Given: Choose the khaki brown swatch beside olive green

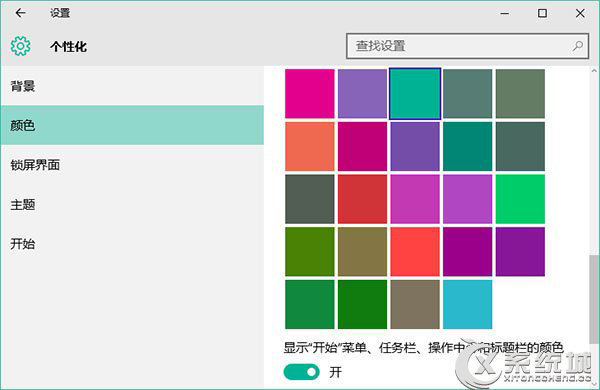Looking at the screenshot, I should 362,252.
